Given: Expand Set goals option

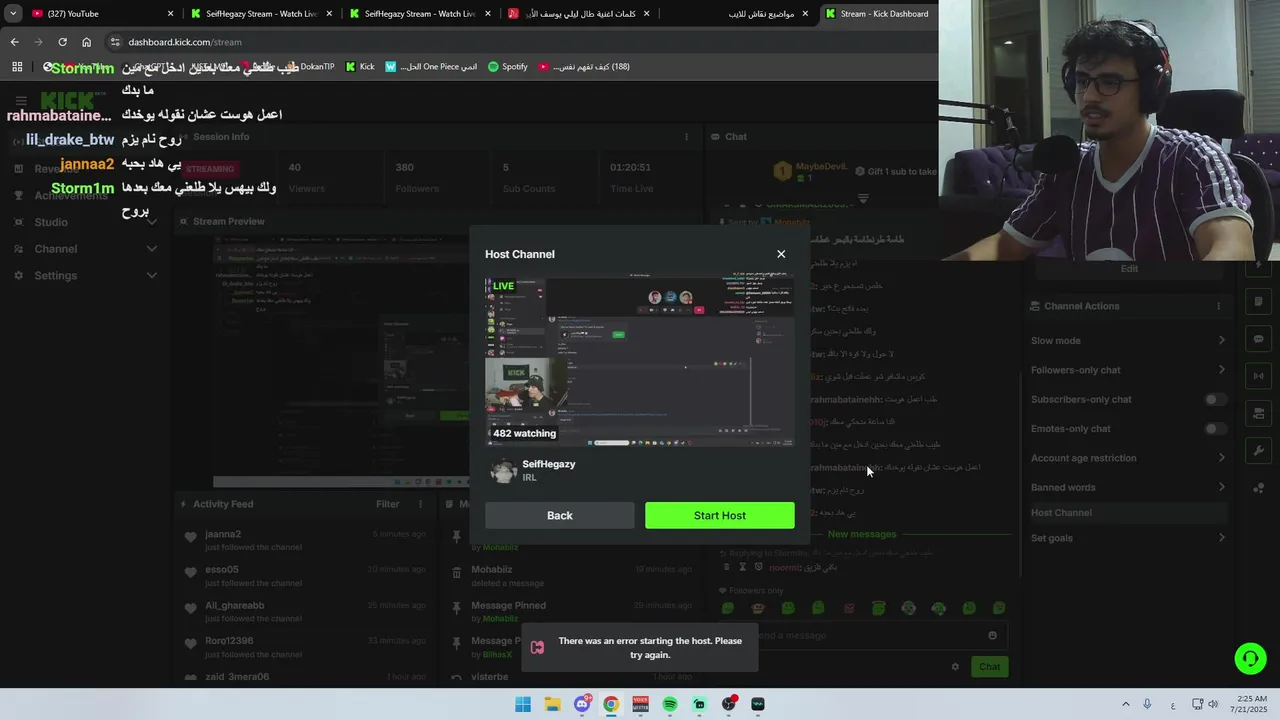Looking at the screenshot, I should pos(1128,538).
